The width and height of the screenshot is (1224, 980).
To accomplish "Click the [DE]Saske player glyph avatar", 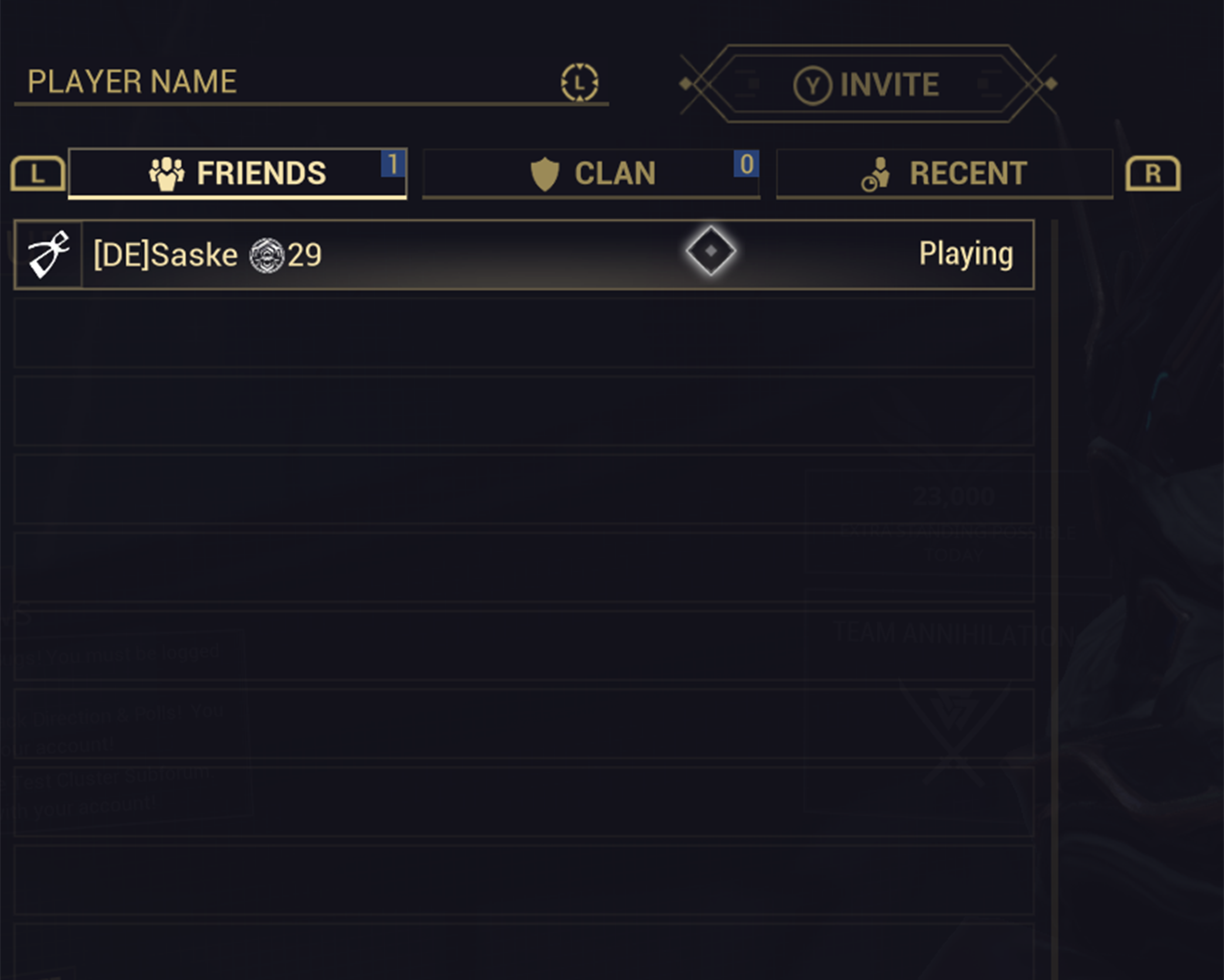I will [49, 255].
